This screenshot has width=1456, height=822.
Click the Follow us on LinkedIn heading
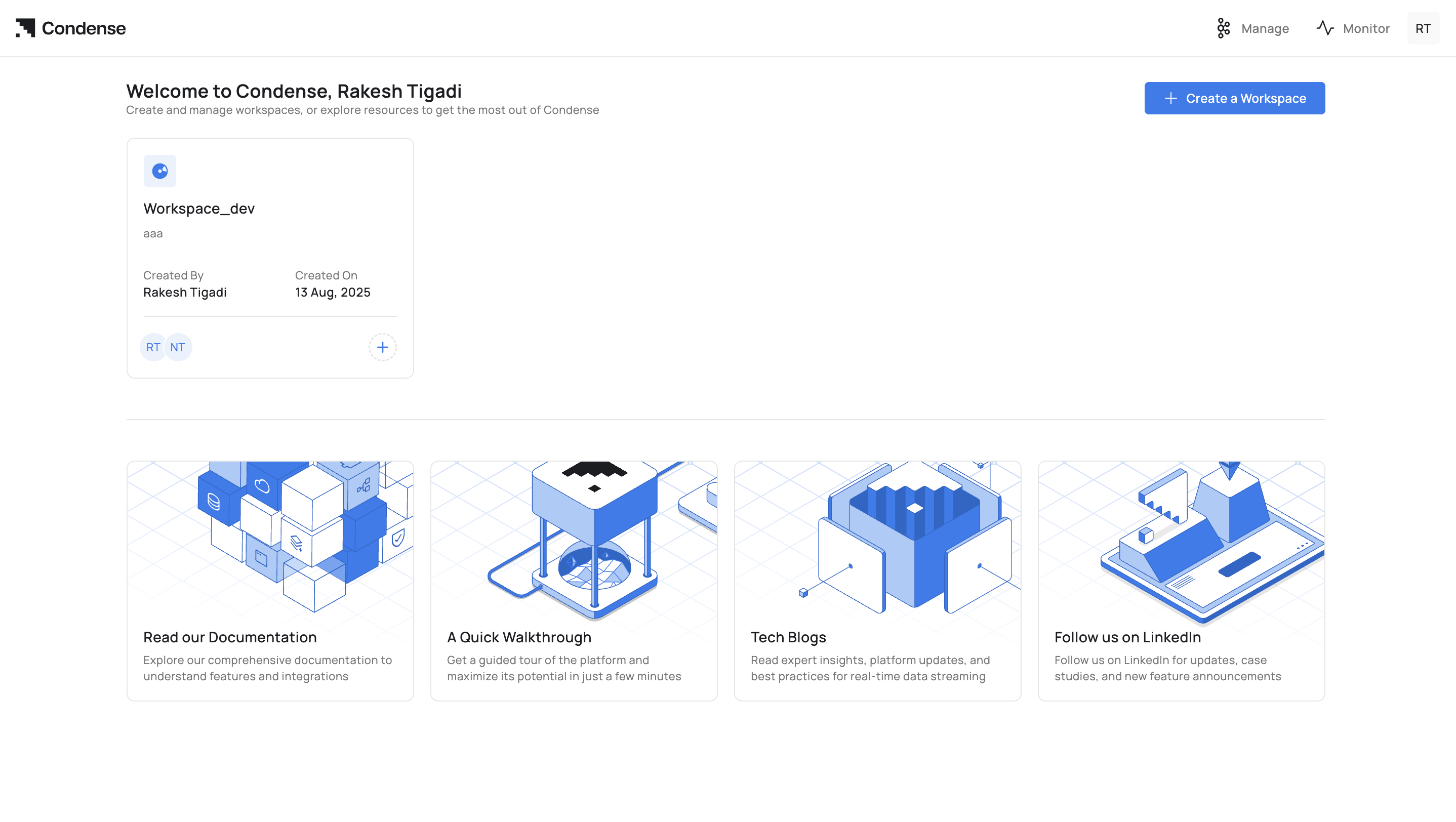pyautogui.click(x=1127, y=637)
